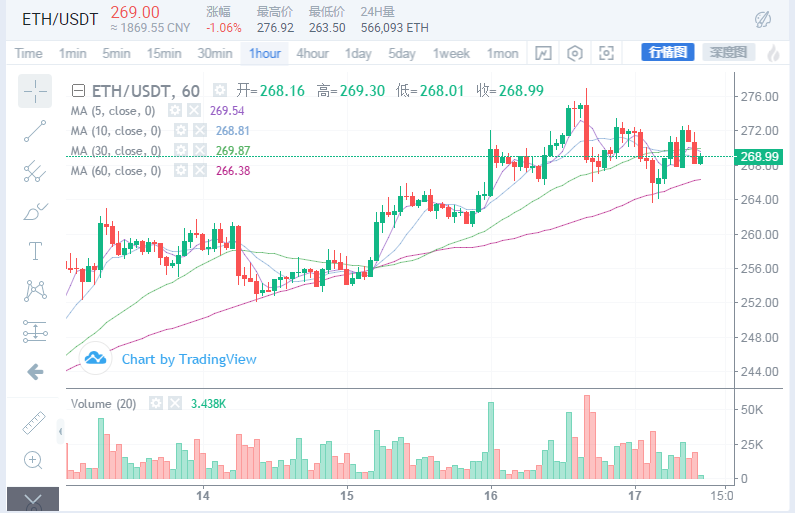Select the 30min interval
The image size is (795, 513).
click(215, 53)
